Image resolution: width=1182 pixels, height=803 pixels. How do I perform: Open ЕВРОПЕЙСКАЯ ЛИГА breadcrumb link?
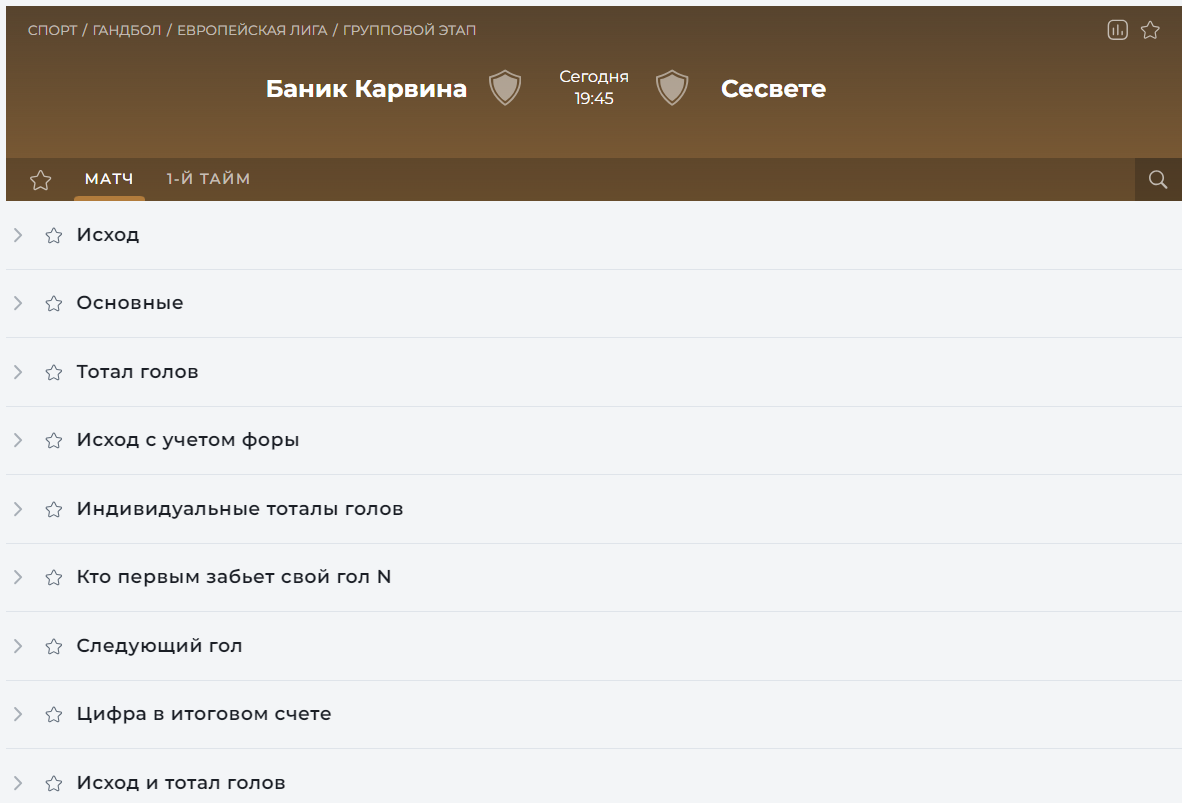tap(252, 30)
